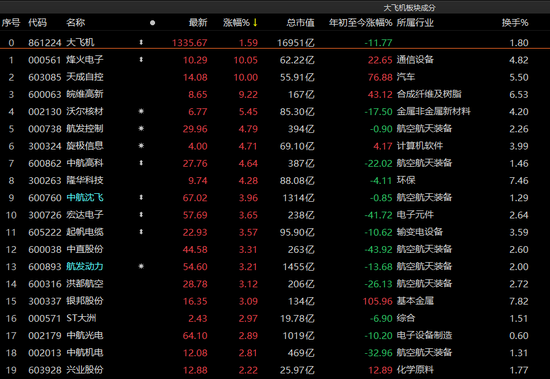The height and width of the screenshot is (379, 550).
Task: Open stock 洪都航空
Action: (85, 283)
